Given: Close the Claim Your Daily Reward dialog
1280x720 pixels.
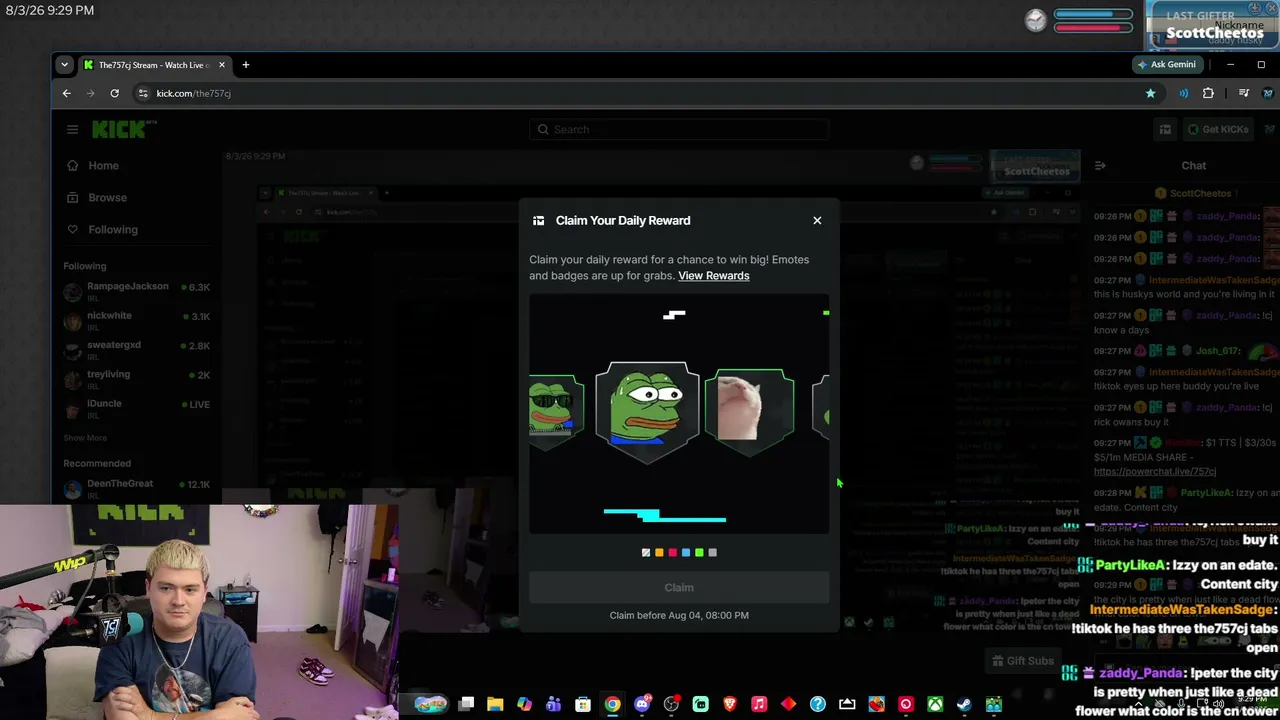Looking at the screenshot, I should (817, 220).
